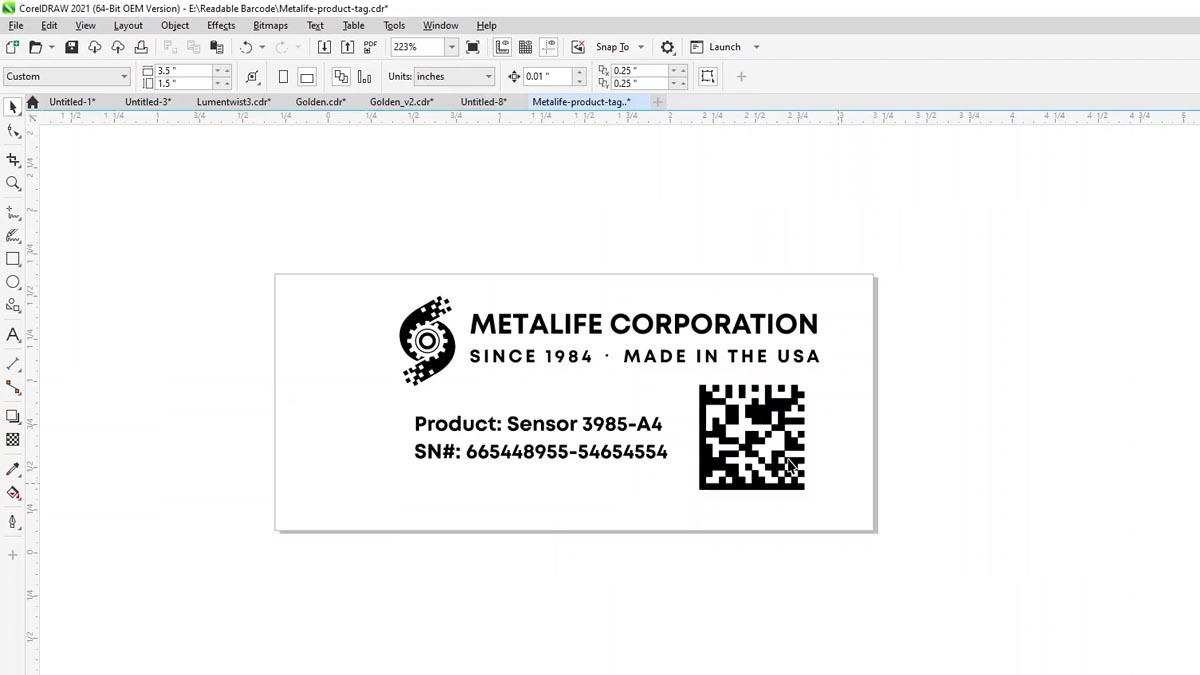Select the Color Eyedropper tool

[13, 467]
